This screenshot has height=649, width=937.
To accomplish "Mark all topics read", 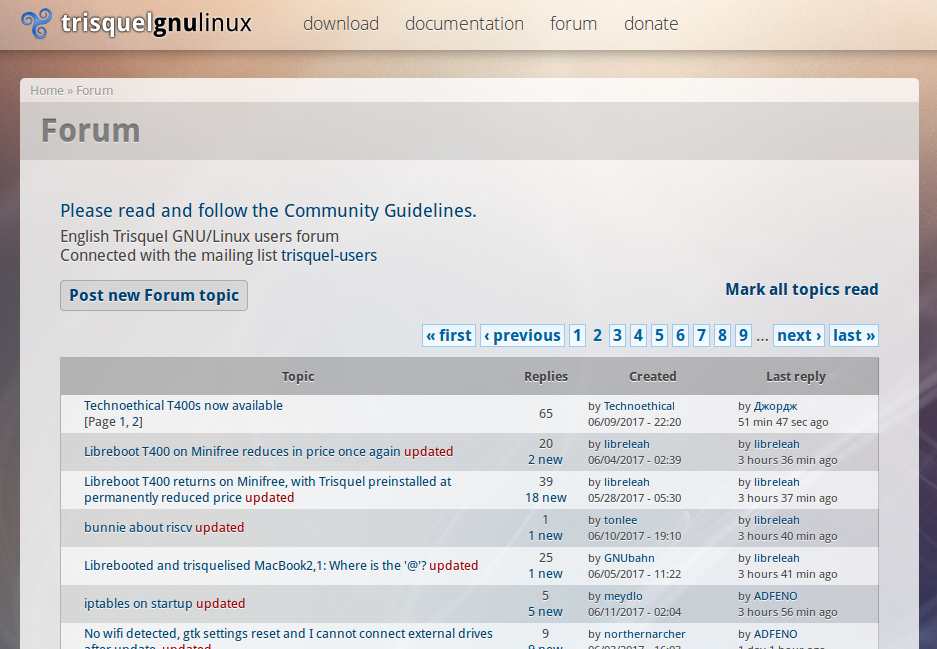I will pyautogui.click(x=802, y=289).
